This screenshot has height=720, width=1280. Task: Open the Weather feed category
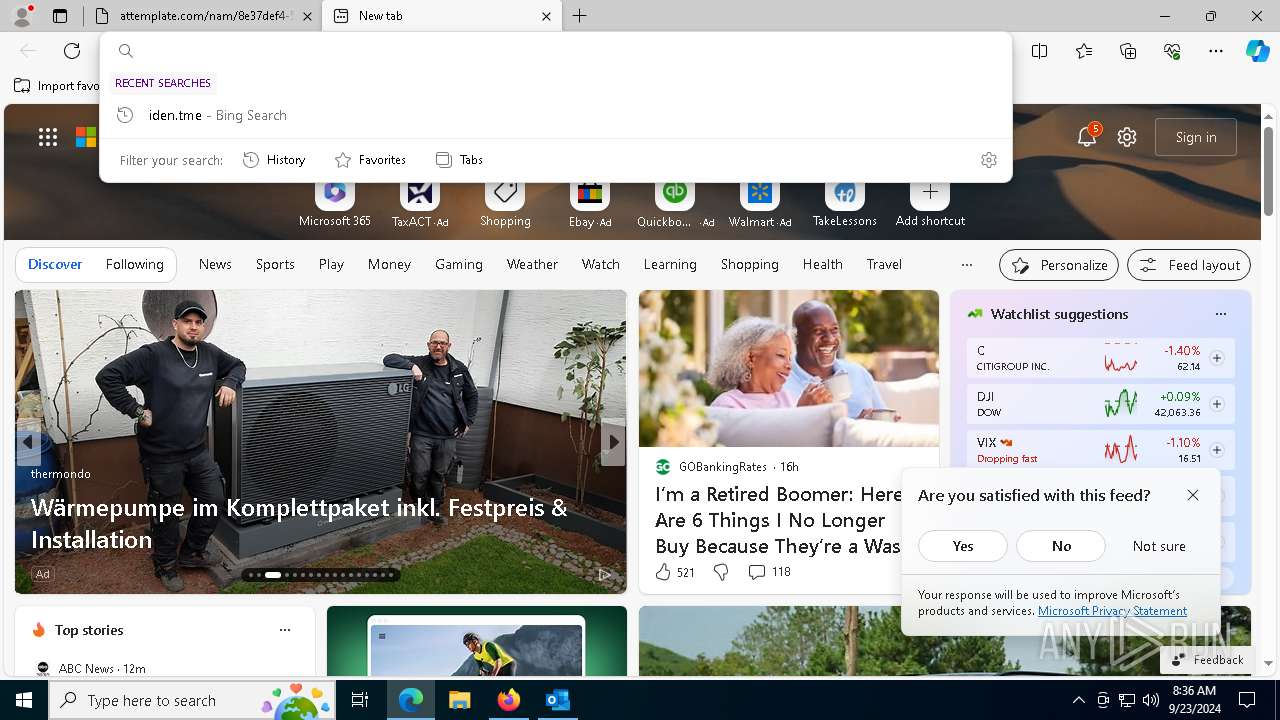tap(532, 264)
